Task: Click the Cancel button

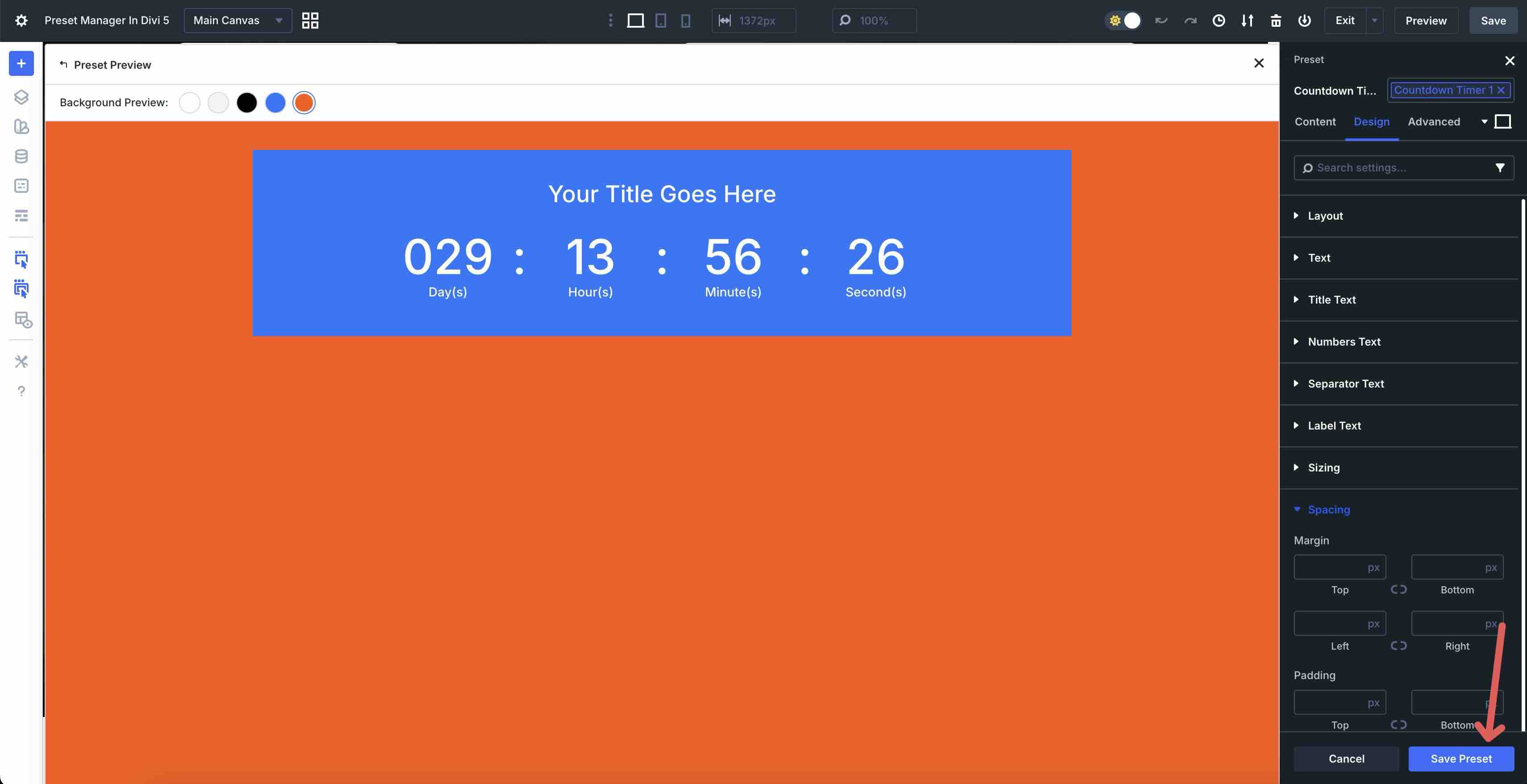Action: 1346,759
